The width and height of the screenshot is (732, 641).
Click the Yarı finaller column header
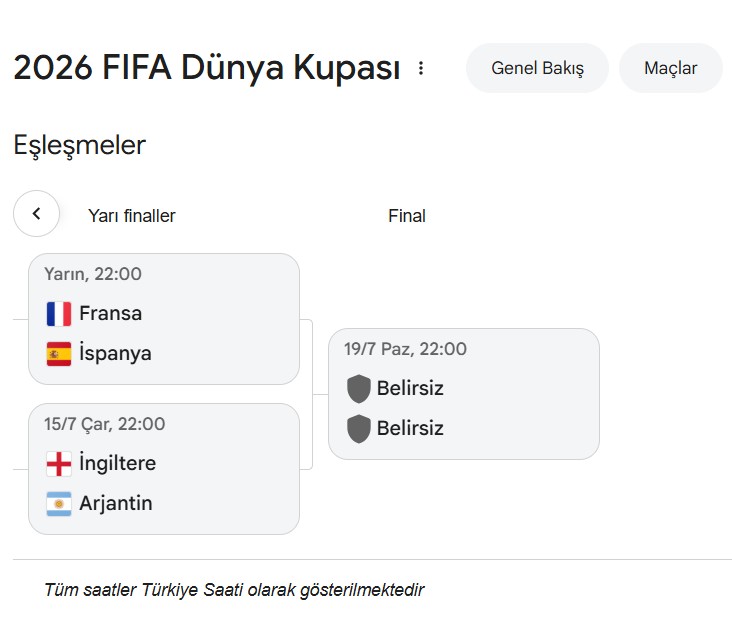[132, 216]
